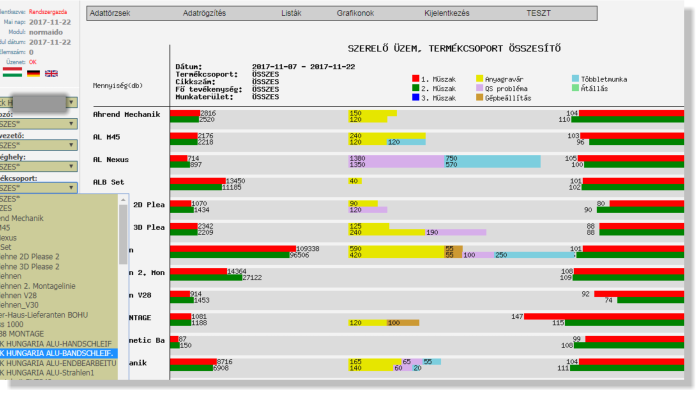Click the light blue Többletmunka legend square
This screenshot has width=700, height=395.
[x=575, y=79]
